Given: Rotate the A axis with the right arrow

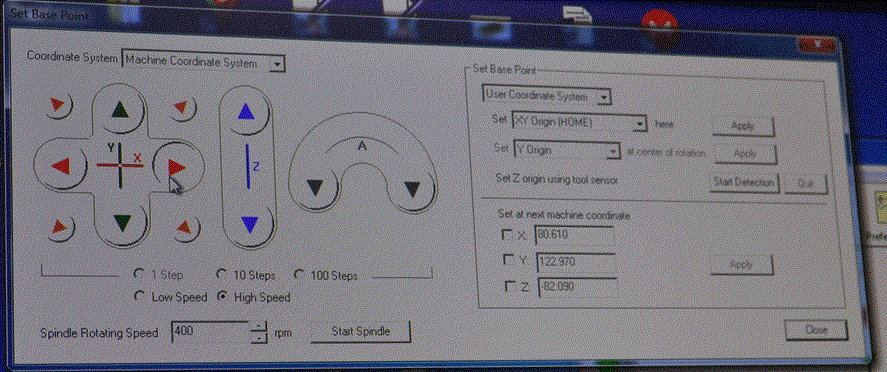Looking at the screenshot, I should pyautogui.click(x=412, y=189).
